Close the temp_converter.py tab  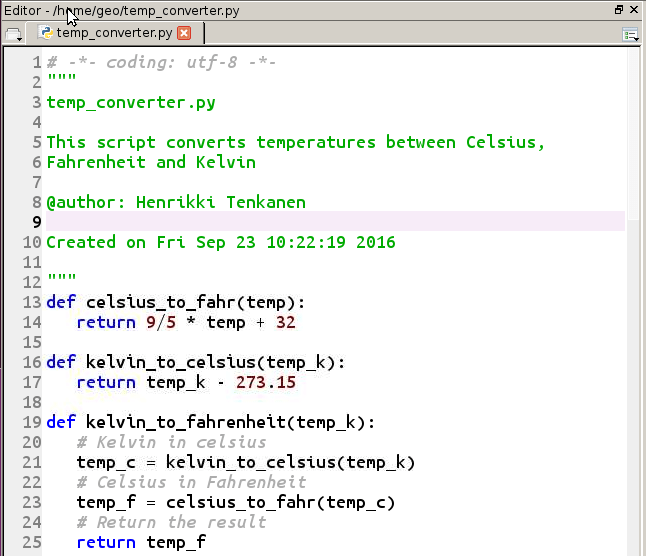point(184,33)
